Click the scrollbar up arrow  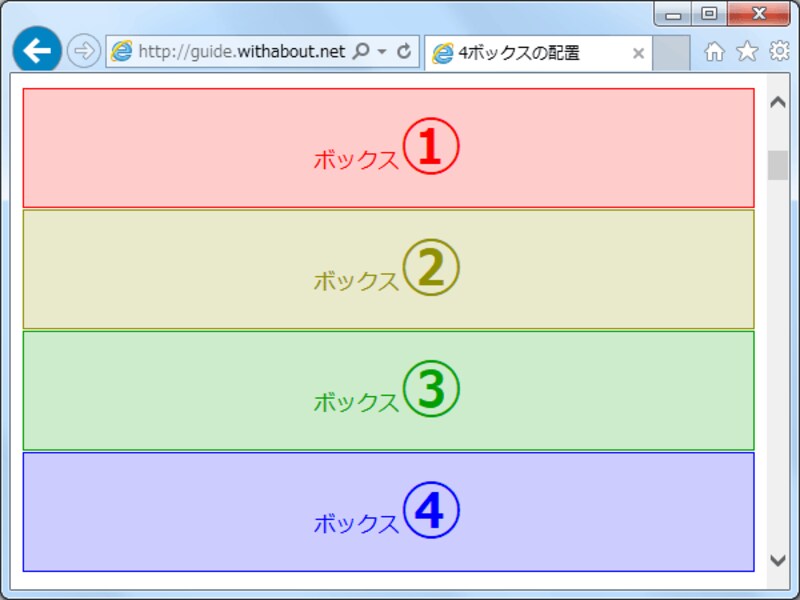[x=778, y=103]
